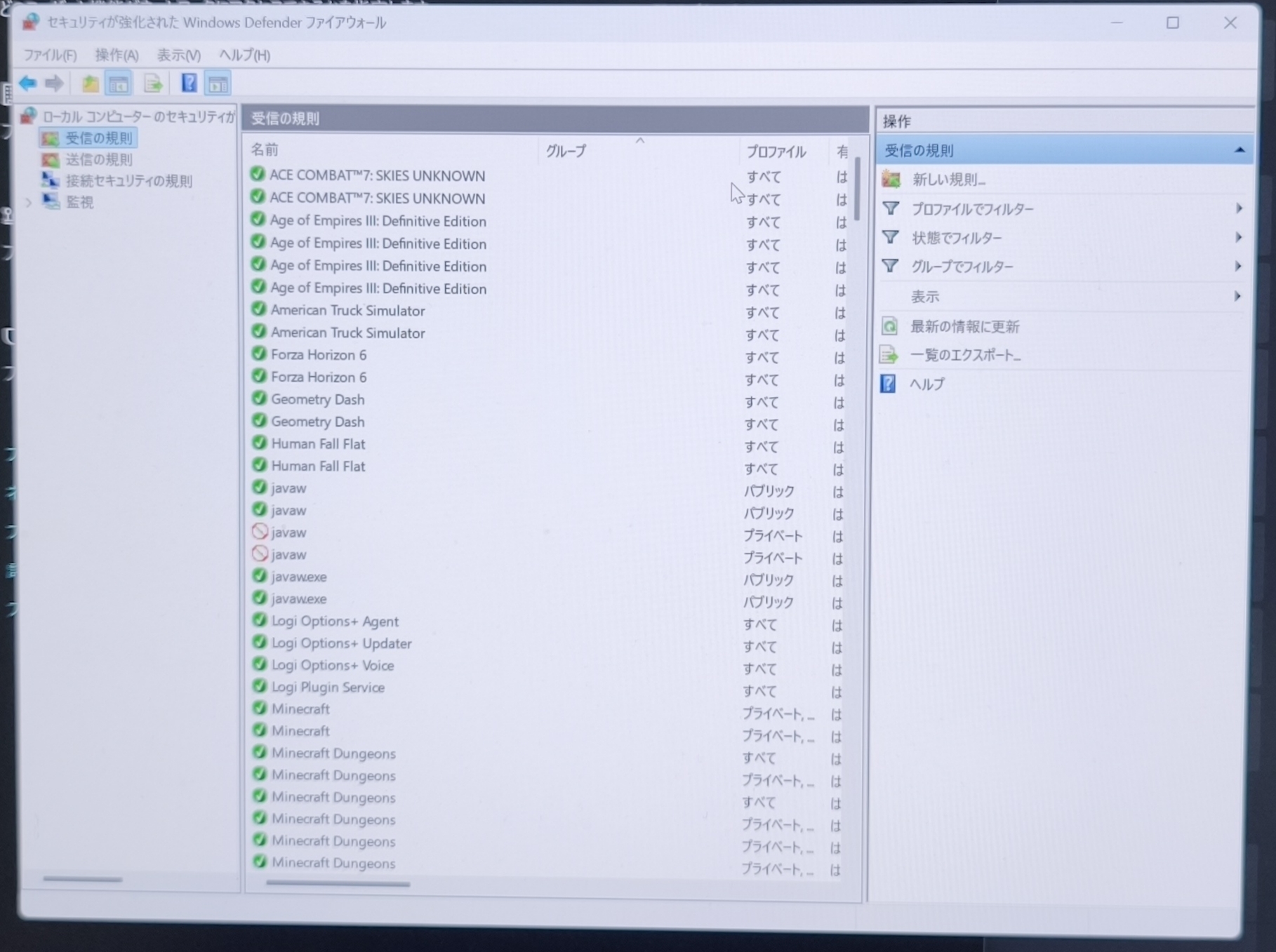Click the funnel icon for 状態でフィルター

click(x=890, y=237)
